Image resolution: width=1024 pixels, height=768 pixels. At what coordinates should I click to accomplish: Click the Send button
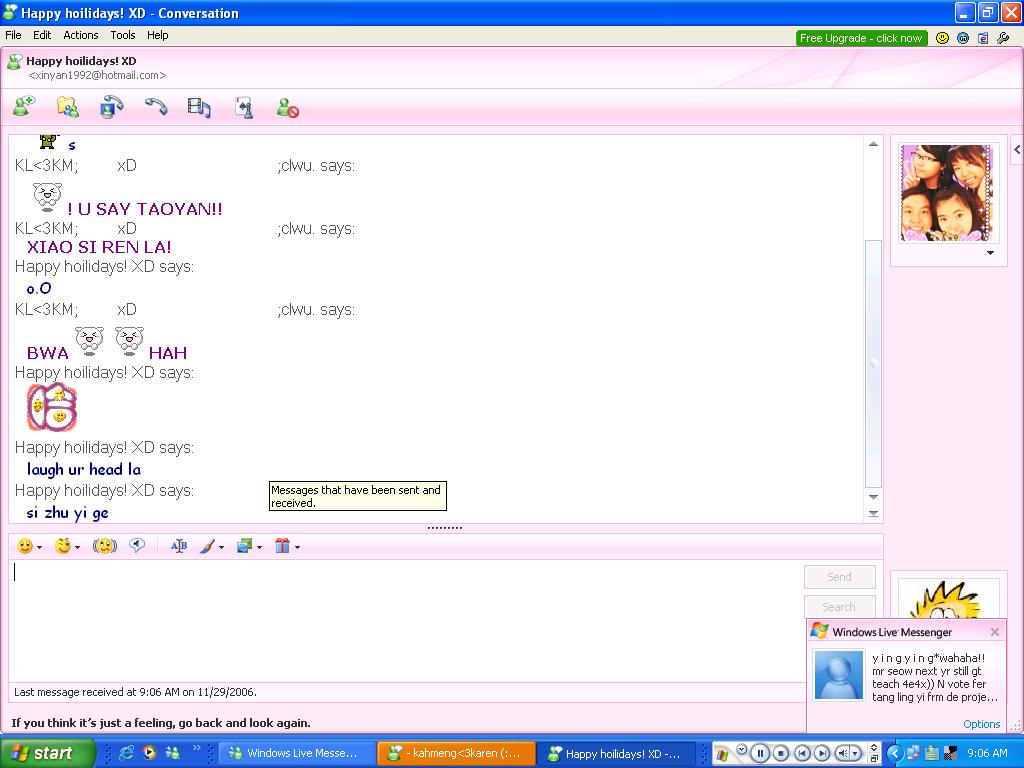point(839,577)
